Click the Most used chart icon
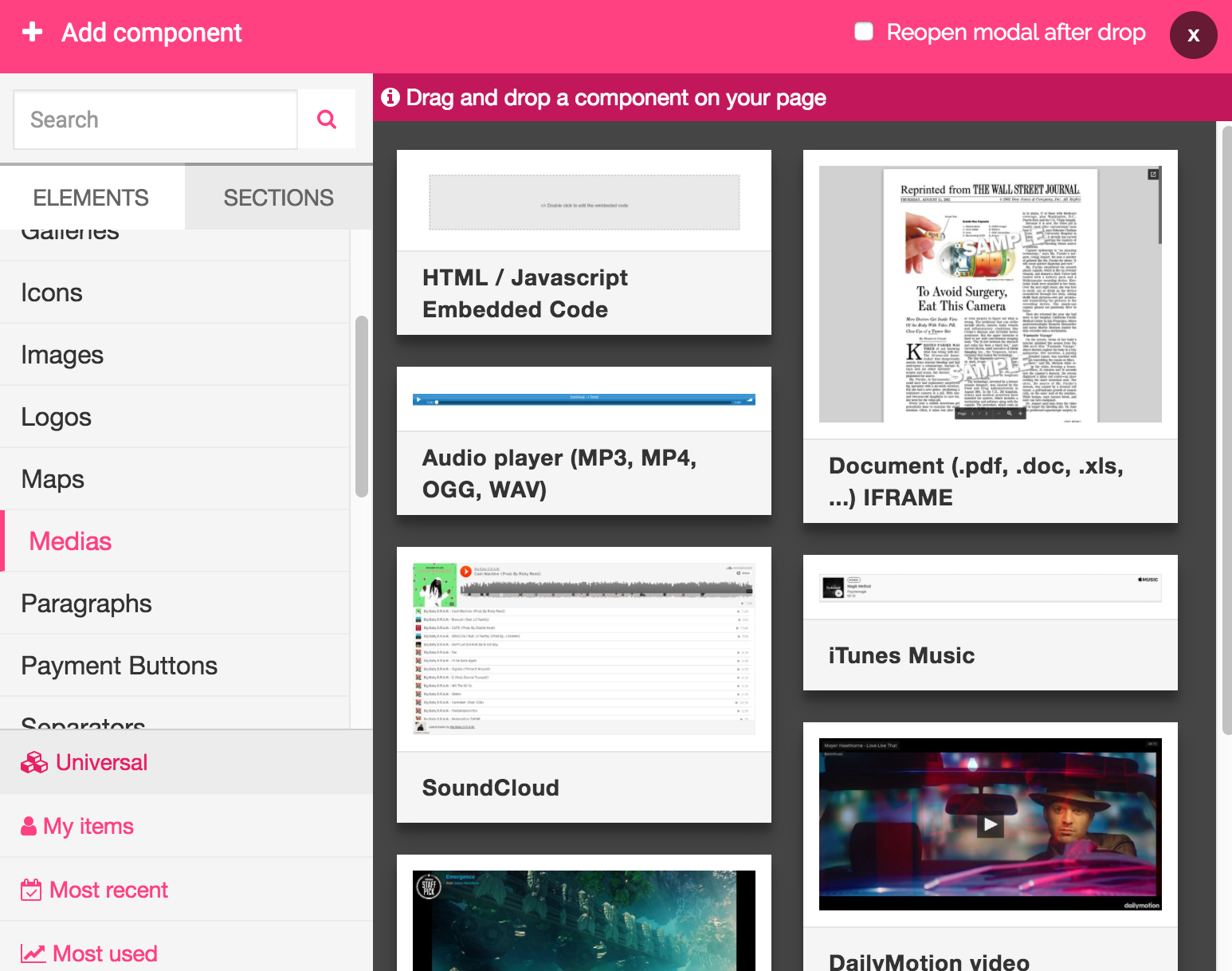 coord(33,953)
